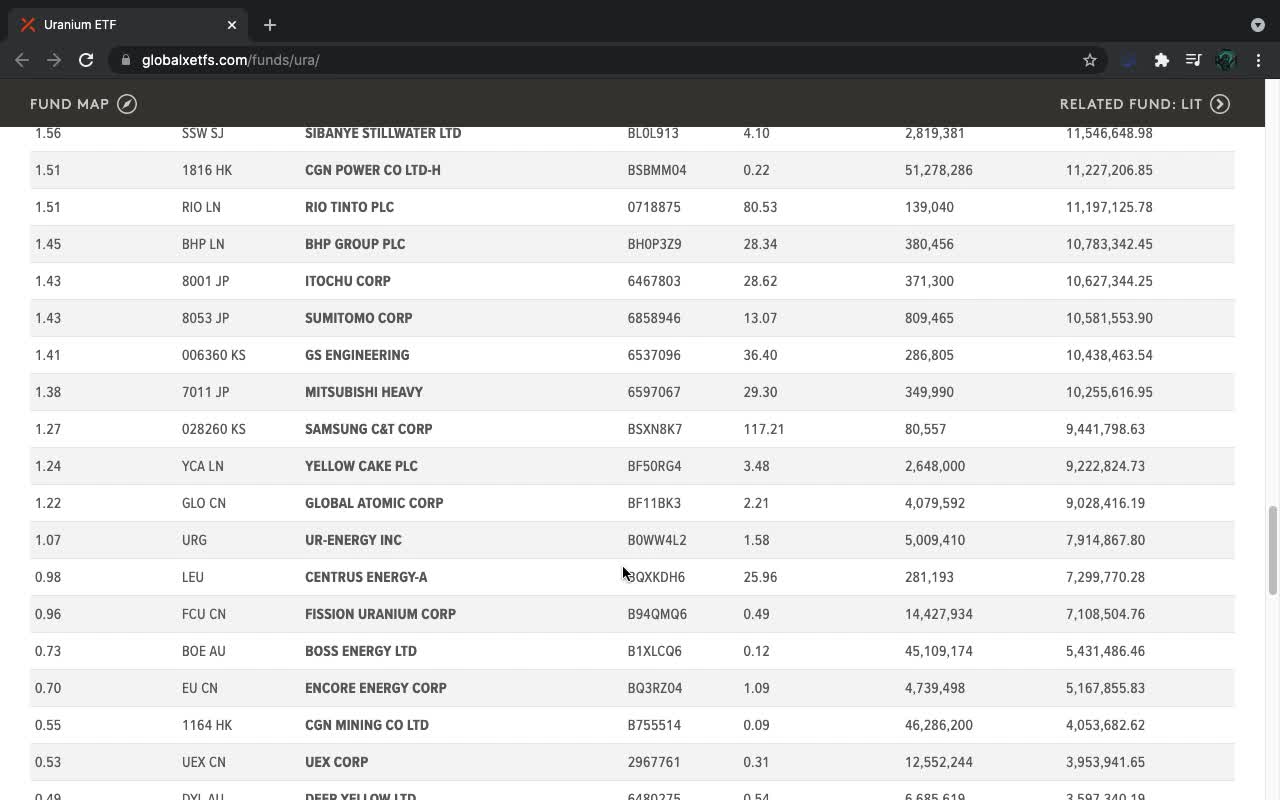Click GLOBAL ATOMIC CORP holding name
This screenshot has height=800, width=1280.
(374, 503)
